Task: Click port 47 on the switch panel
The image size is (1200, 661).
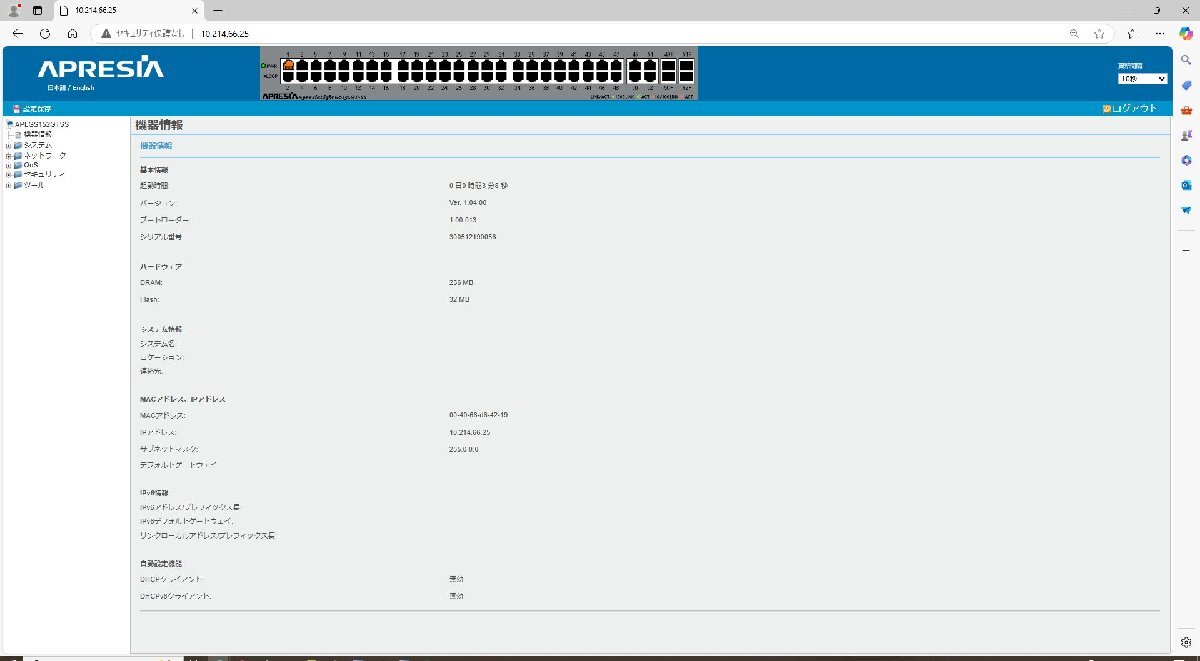Action: [x=616, y=65]
